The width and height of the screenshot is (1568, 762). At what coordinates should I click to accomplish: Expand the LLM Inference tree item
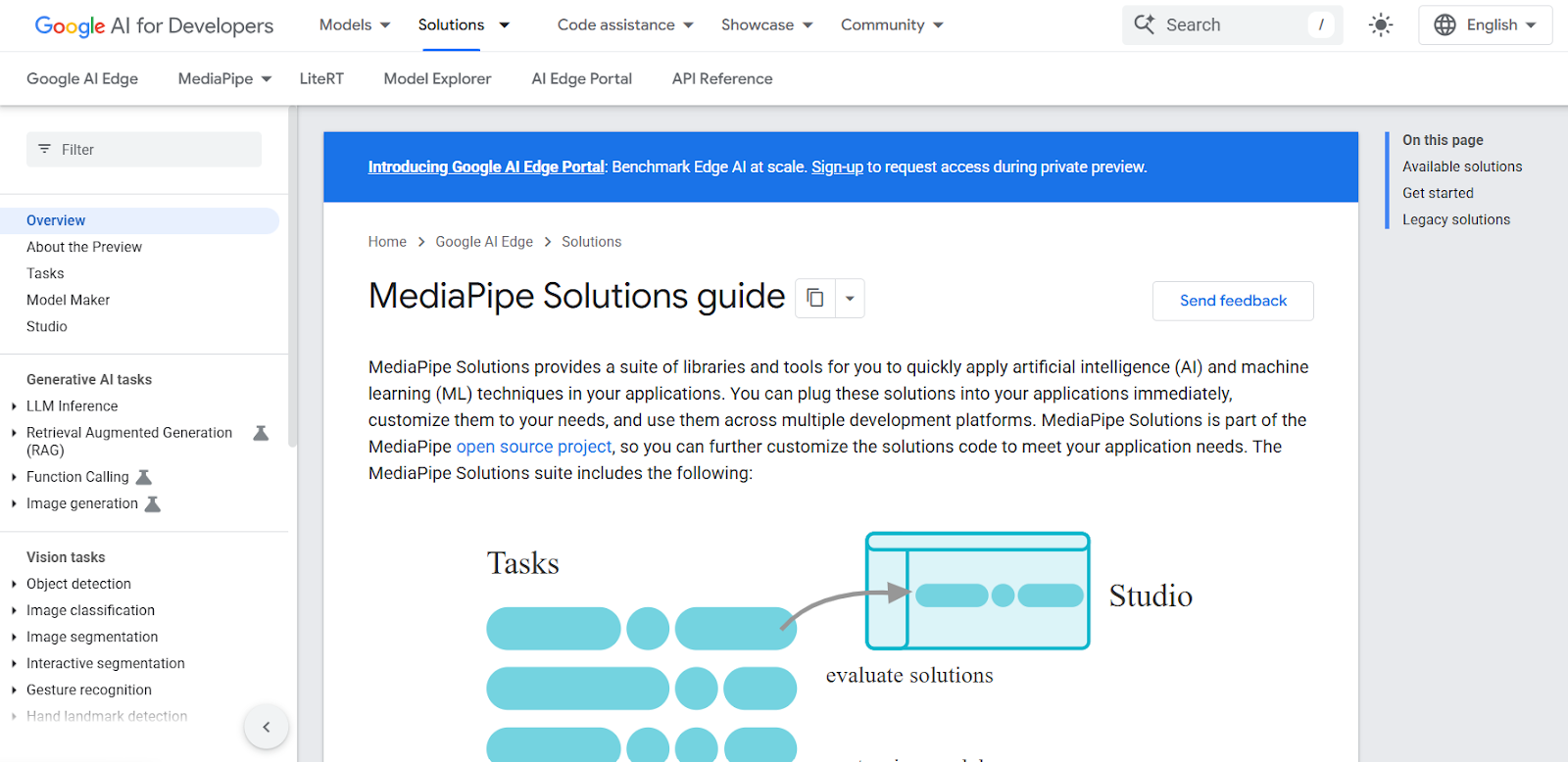[14, 406]
